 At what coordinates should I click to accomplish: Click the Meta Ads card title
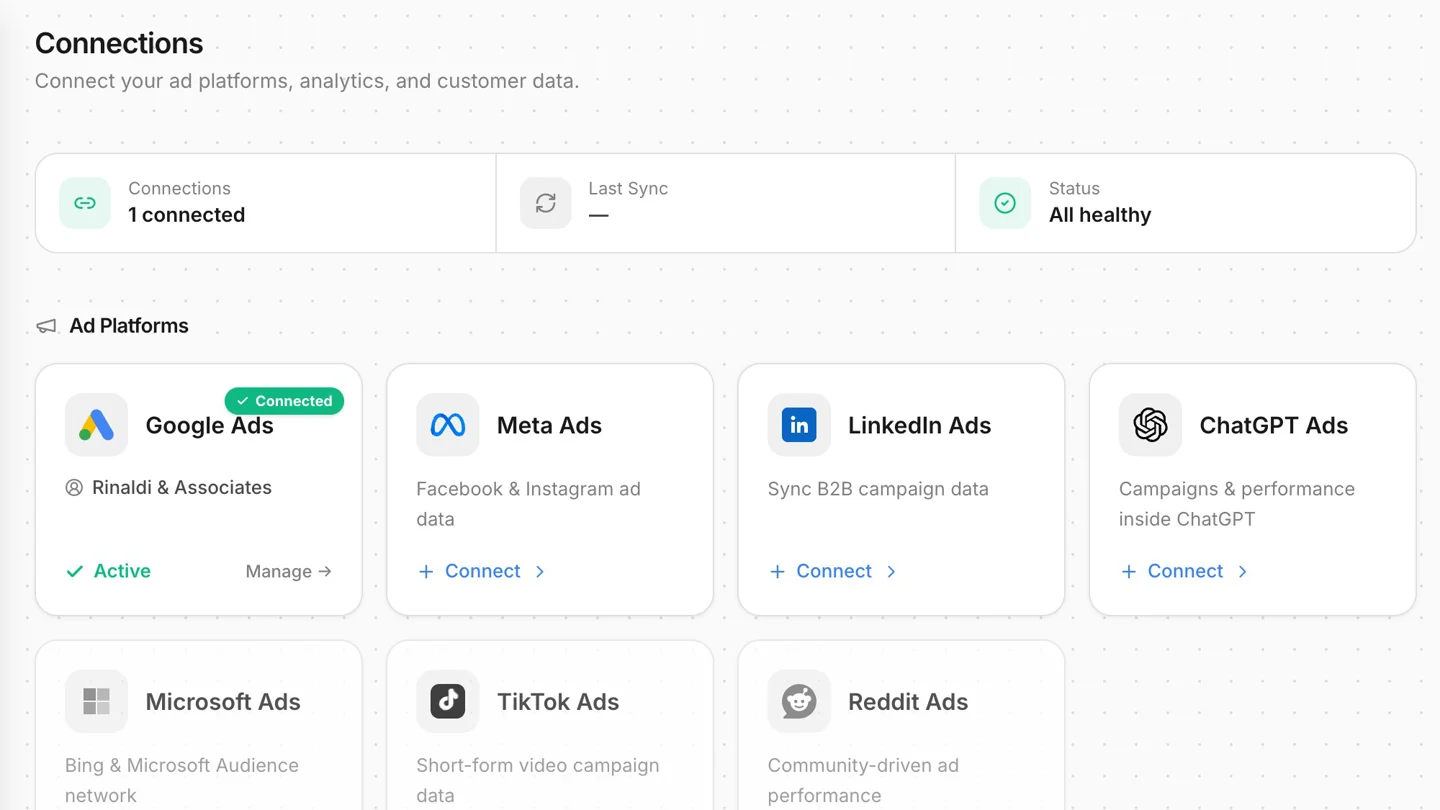click(x=549, y=425)
